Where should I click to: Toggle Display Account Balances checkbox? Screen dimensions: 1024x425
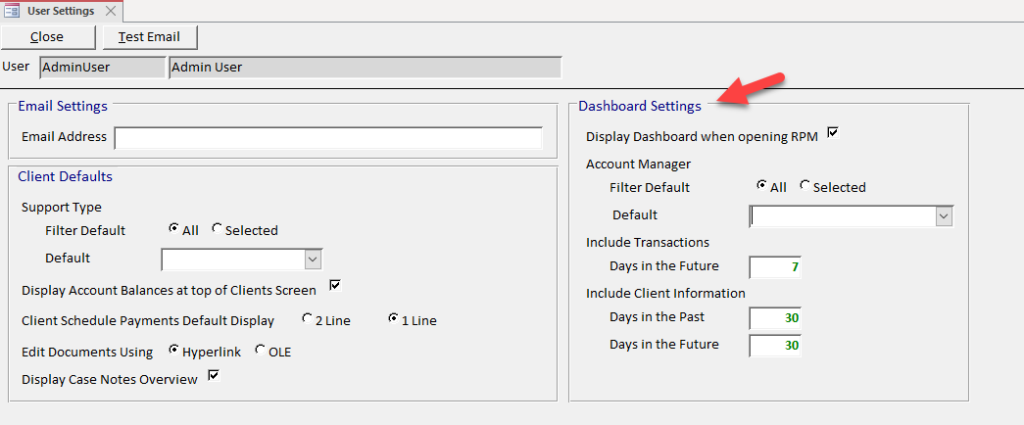(336, 285)
